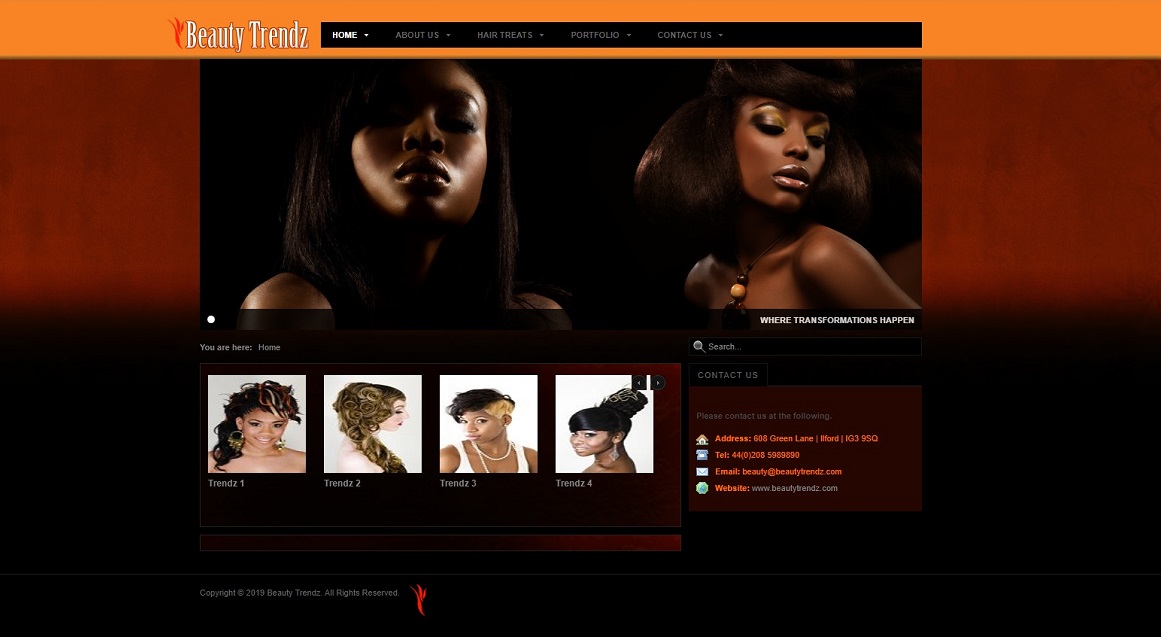
Task: Click the house icon beside Address
Action: pos(702,439)
